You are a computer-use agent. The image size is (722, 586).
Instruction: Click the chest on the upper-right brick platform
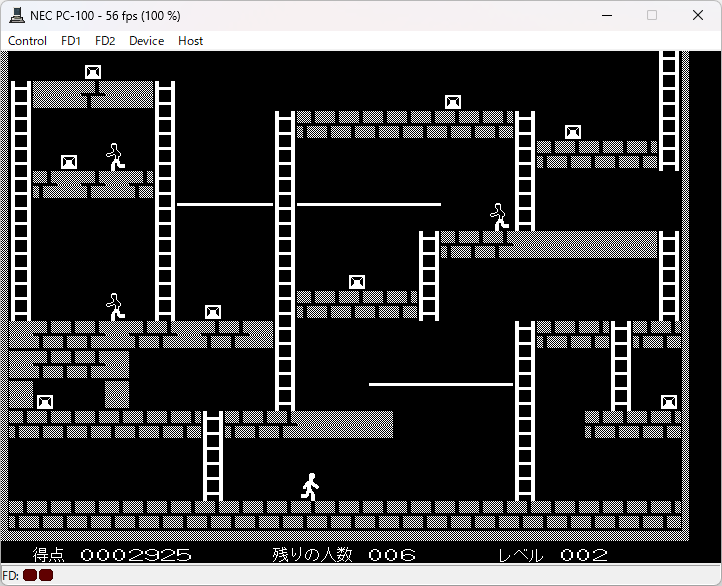573,132
